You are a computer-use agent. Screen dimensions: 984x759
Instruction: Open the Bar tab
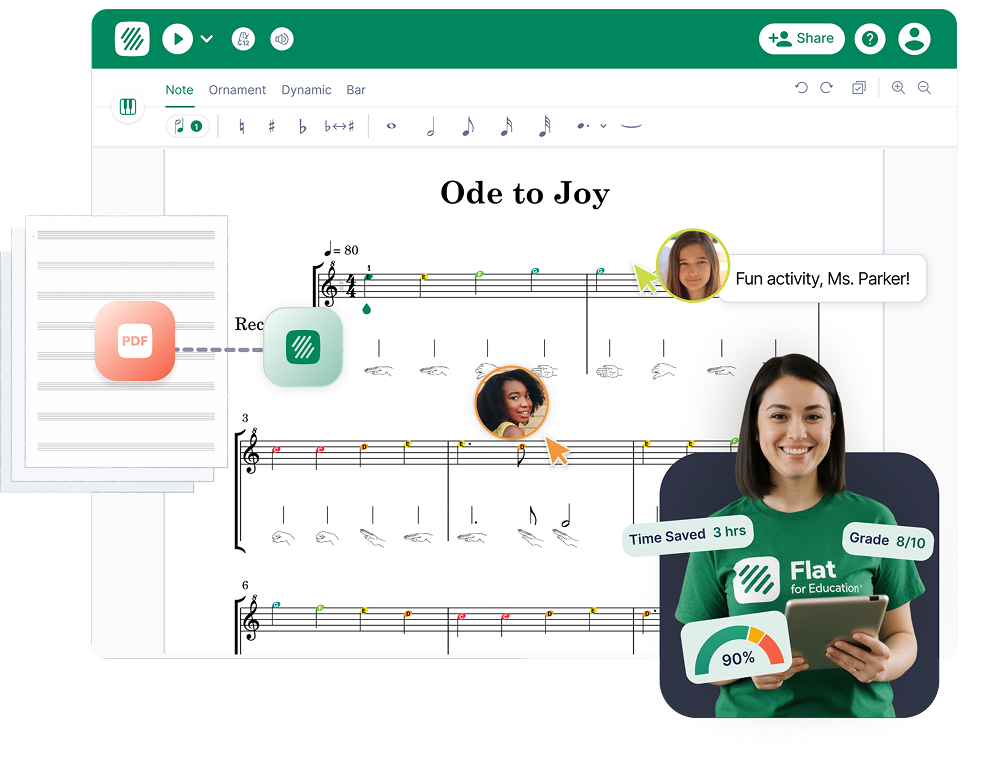(356, 90)
